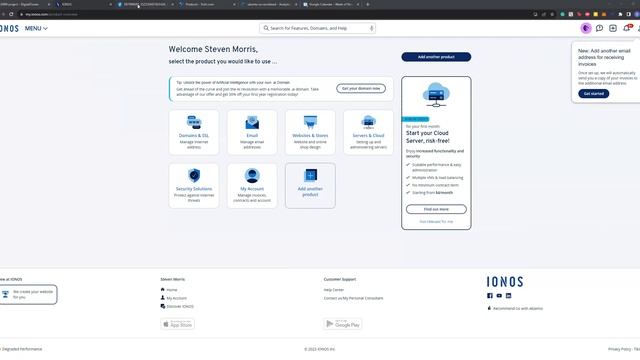Viewport: 640px width, 360px height.
Task: Open the My Account card
Action: 252,186
